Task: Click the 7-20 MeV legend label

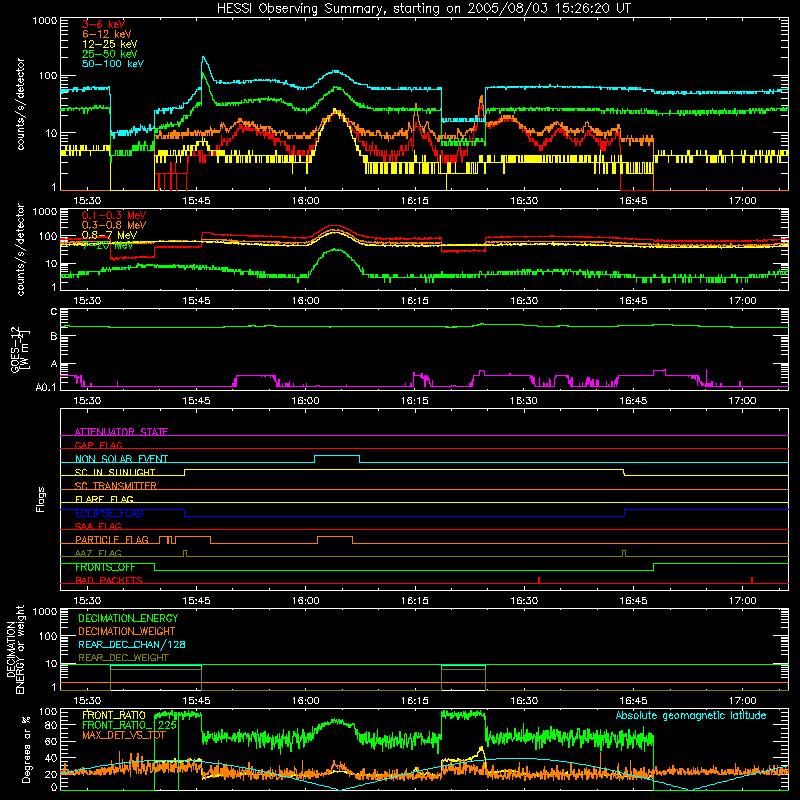Action: pyautogui.click(x=108, y=245)
